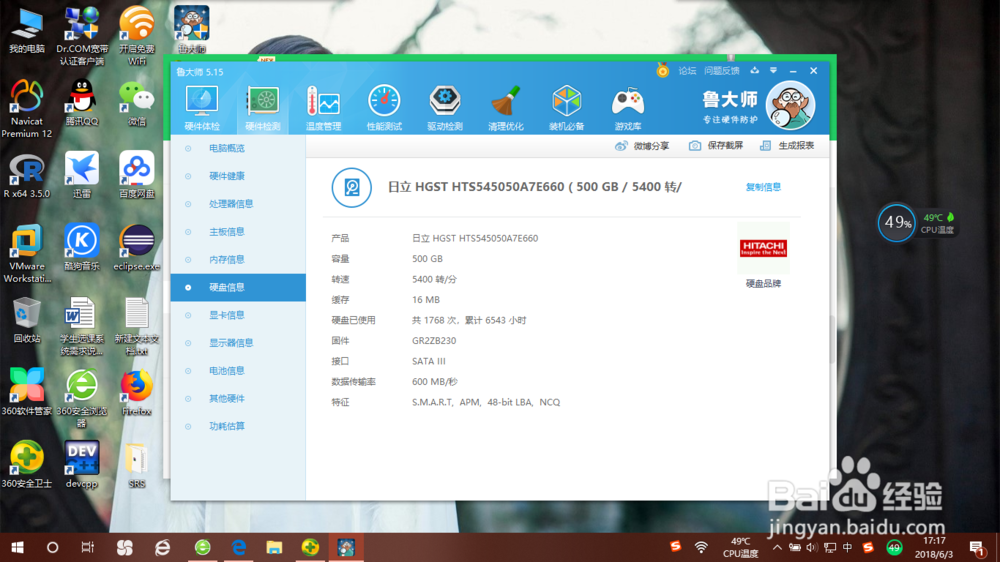Open 清理优化 cleanup optimization
Screen dimensions: 1000x562
pos(506,108)
